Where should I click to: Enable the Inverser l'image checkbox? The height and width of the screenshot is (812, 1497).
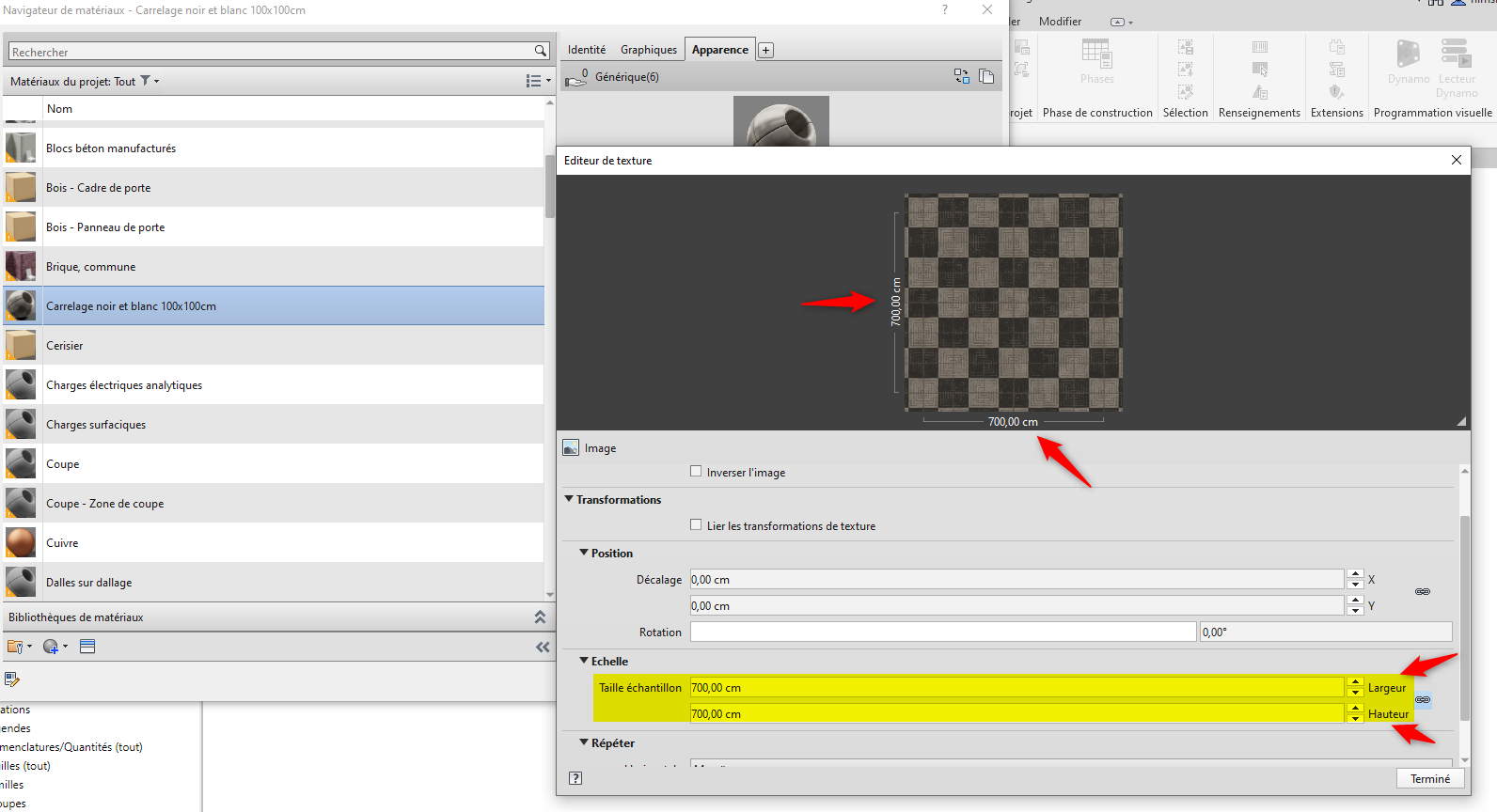click(x=696, y=472)
